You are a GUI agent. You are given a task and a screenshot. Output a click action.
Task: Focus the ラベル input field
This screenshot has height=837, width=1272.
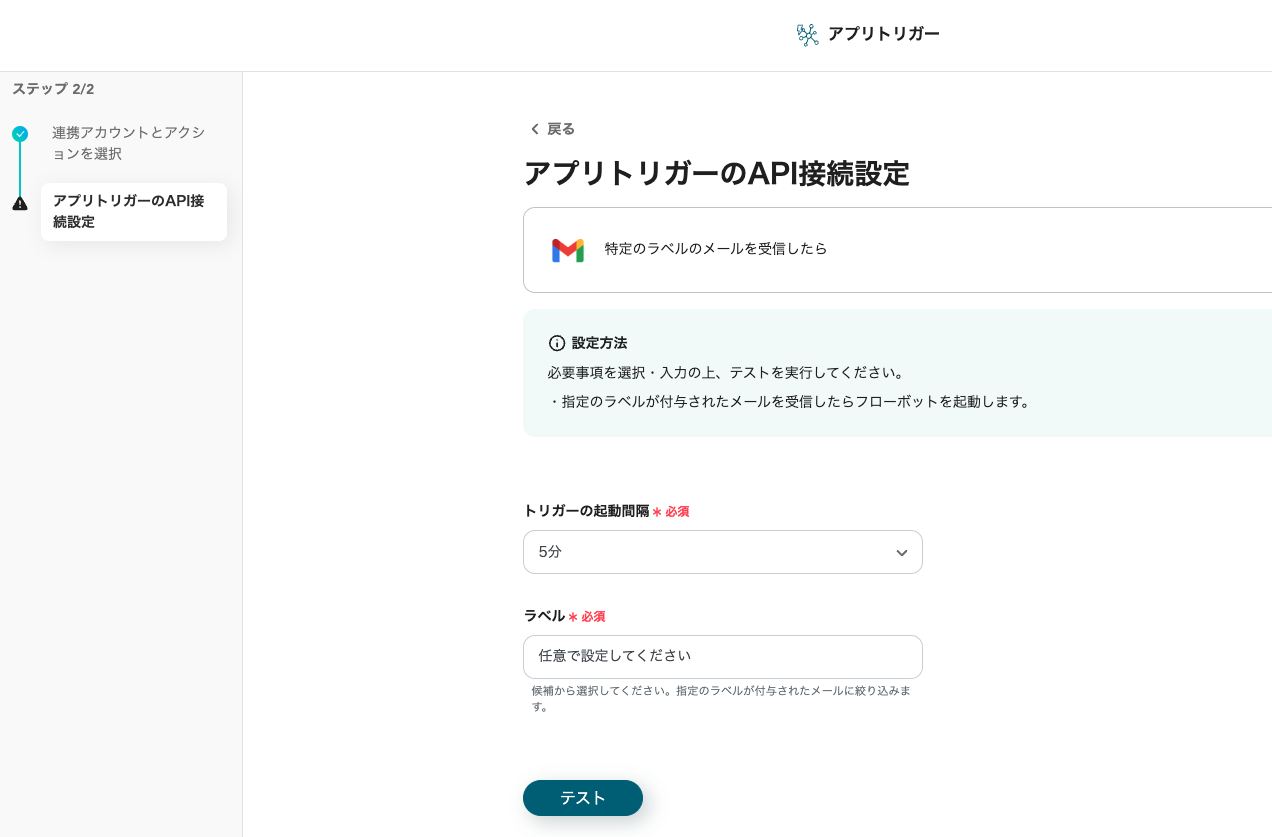(722, 657)
